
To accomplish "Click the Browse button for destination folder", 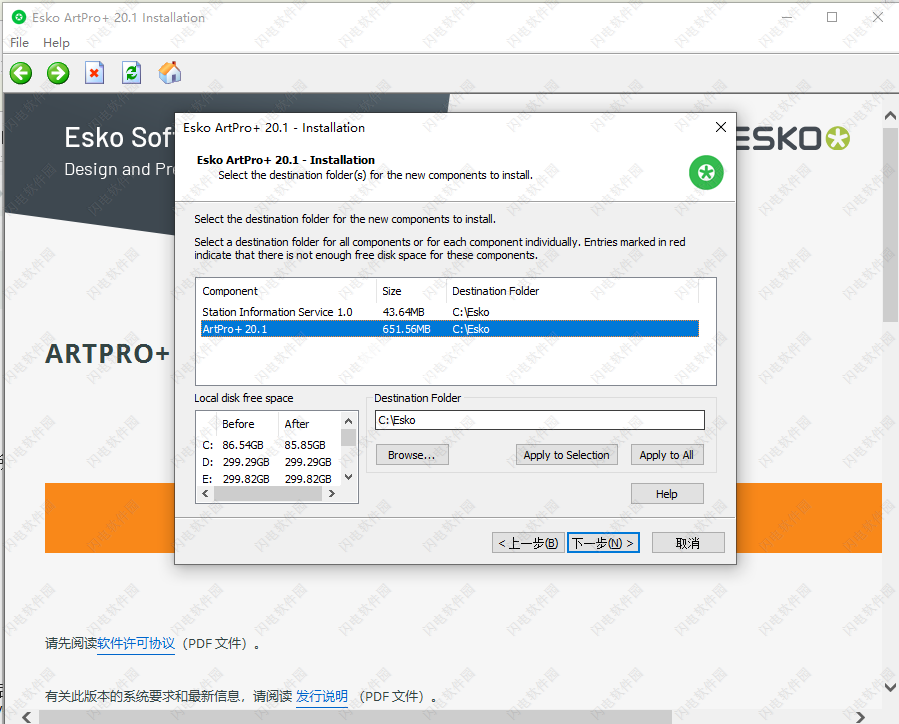I will (413, 454).
